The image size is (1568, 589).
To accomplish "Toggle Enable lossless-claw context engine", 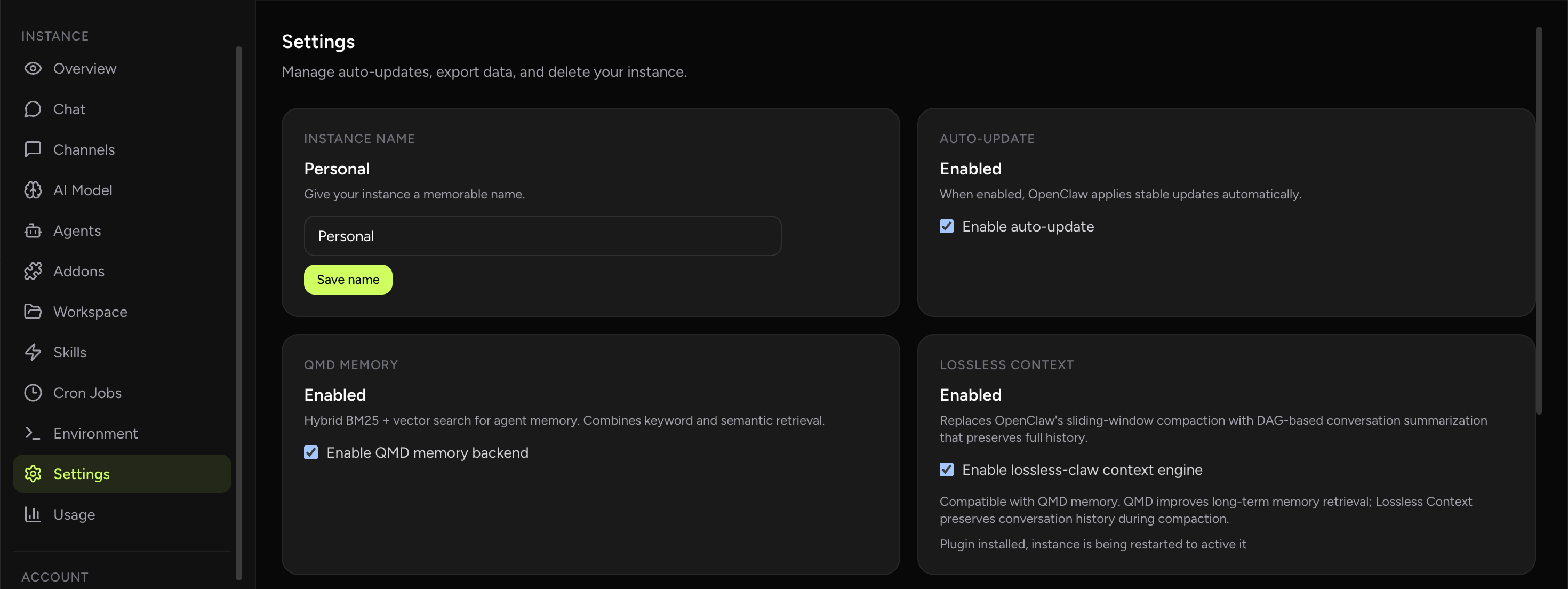I will [x=946, y=469].
